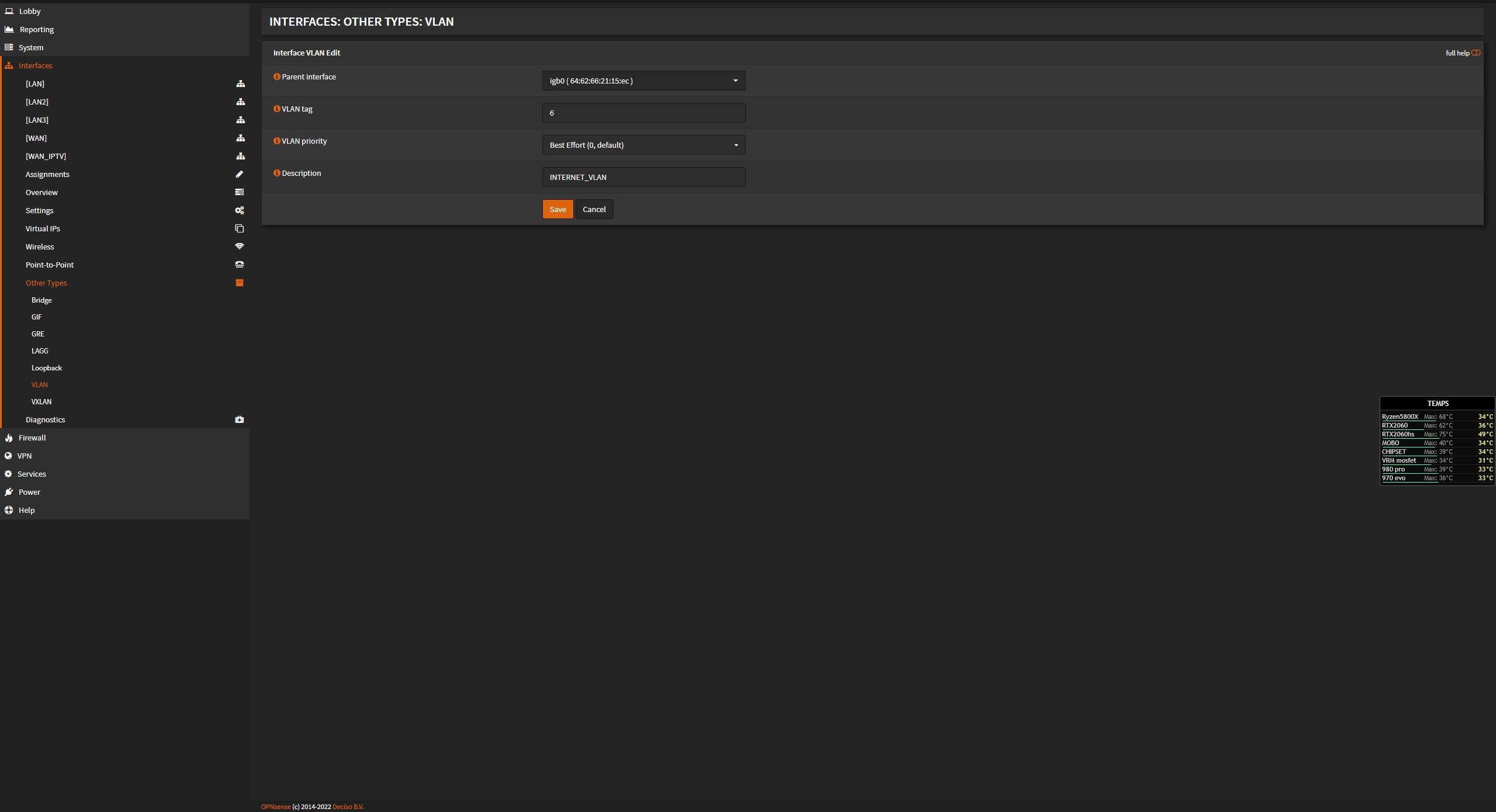The image size is (1496, 812).
Task: Click the Point-to-Point phone icon
Action: [x=239, y=265]
